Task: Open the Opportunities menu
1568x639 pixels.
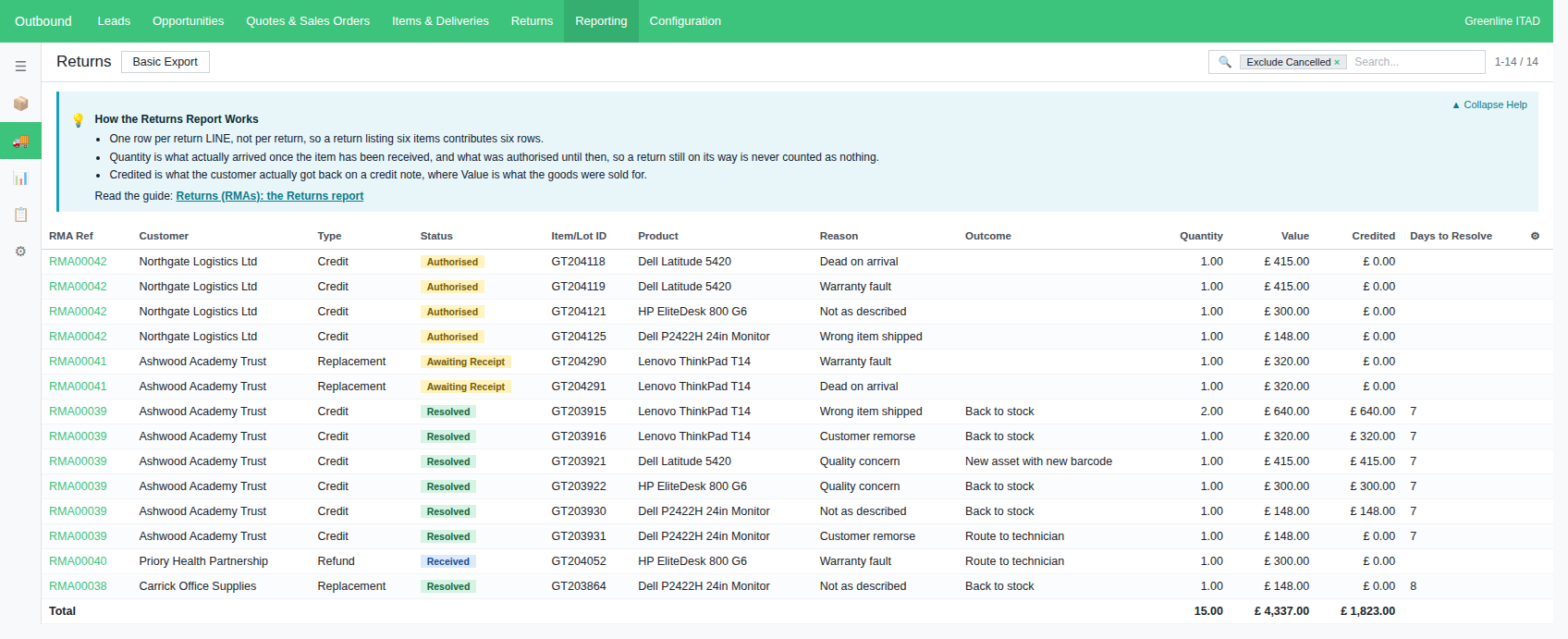Action: click(x=188, y=21)
